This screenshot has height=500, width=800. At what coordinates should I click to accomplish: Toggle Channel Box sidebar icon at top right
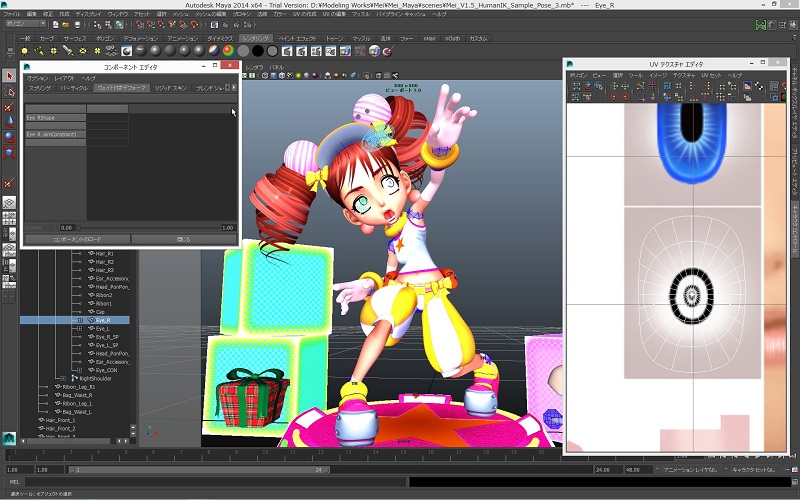point(793,24)
